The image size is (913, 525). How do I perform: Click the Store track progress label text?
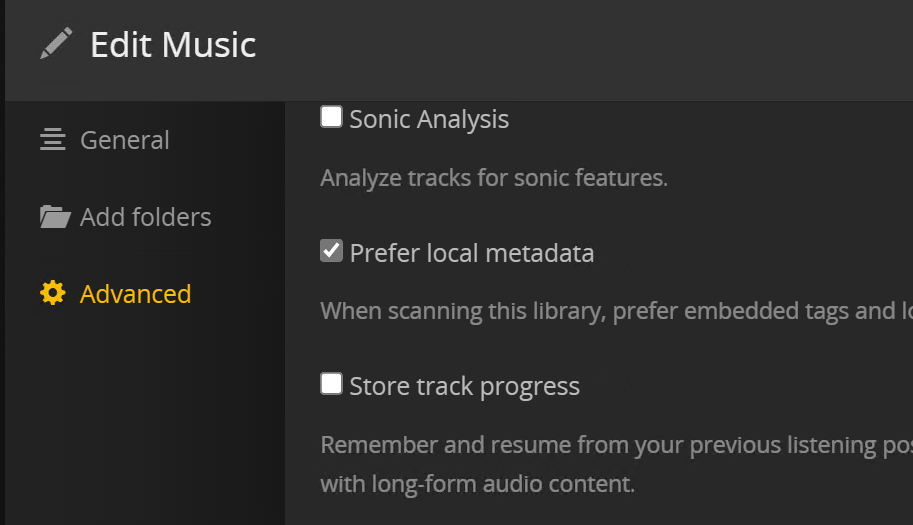click(x=464, y=386)
